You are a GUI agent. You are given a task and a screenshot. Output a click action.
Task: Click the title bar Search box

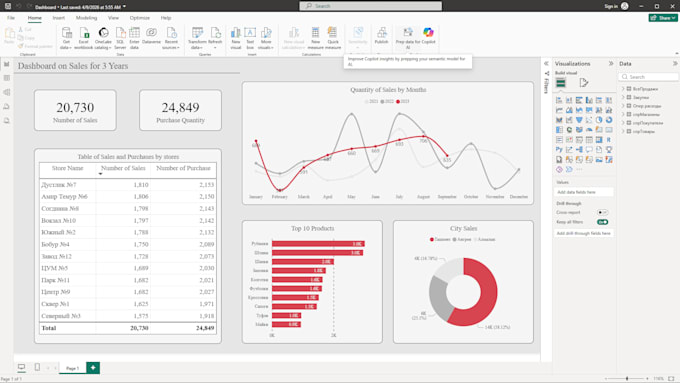(x=370, y=6)
